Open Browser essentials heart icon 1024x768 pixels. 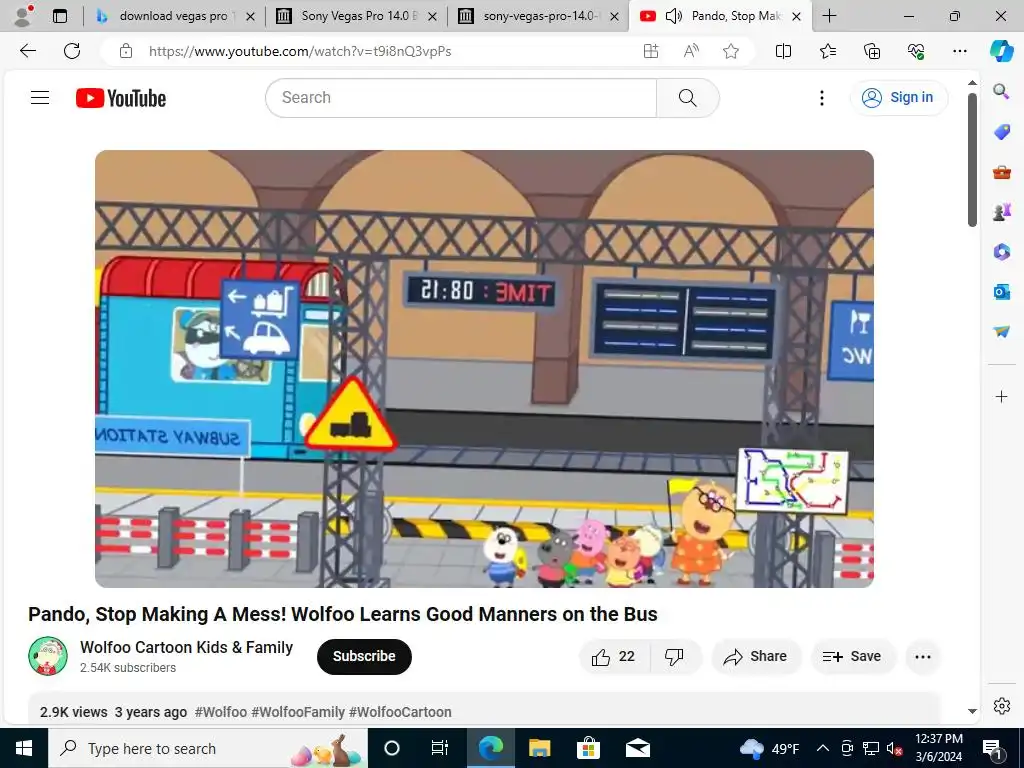click(916, 51)
